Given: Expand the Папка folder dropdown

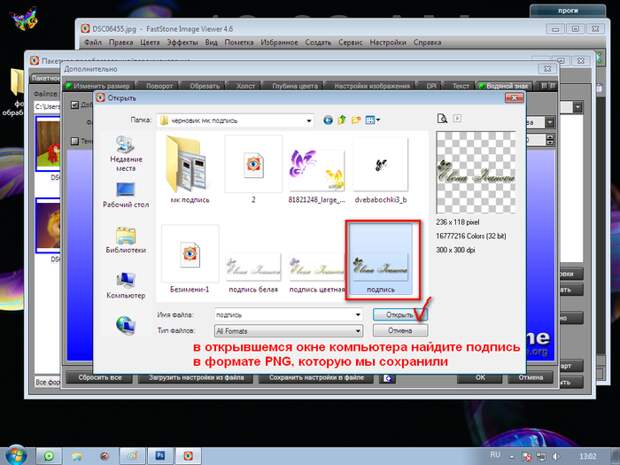Looking at the screenshot, I should point(309,121).
